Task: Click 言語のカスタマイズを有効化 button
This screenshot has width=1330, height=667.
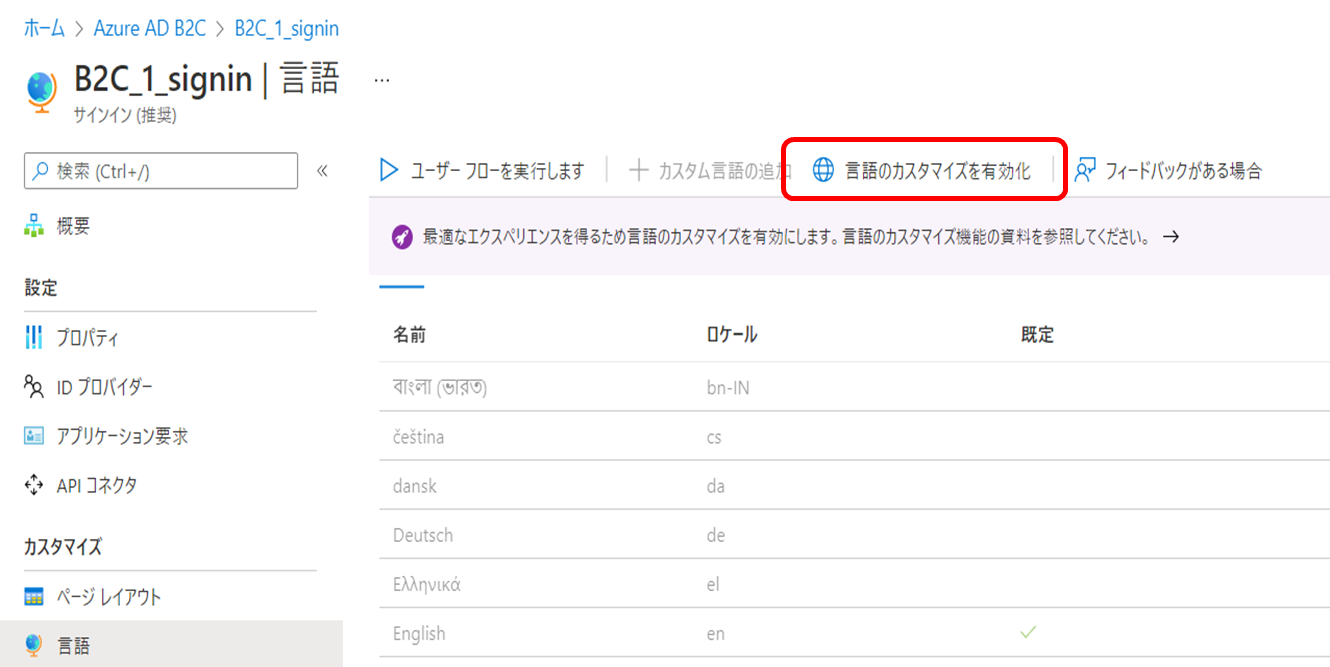Action: click(921, 170)
